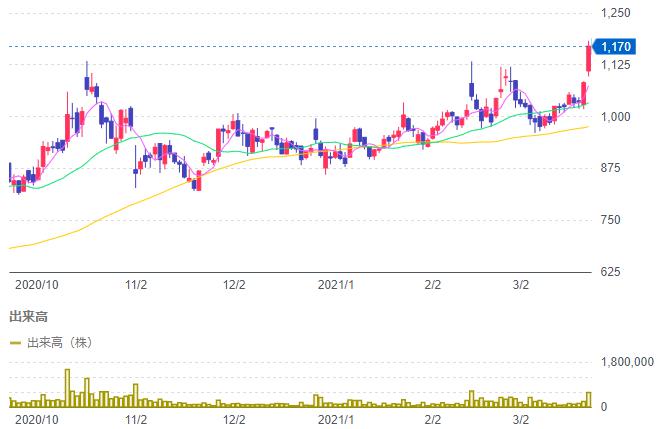Click 11/2 label under price chart
The height and width of the screenshot is (429, 667).
(136, 285)
